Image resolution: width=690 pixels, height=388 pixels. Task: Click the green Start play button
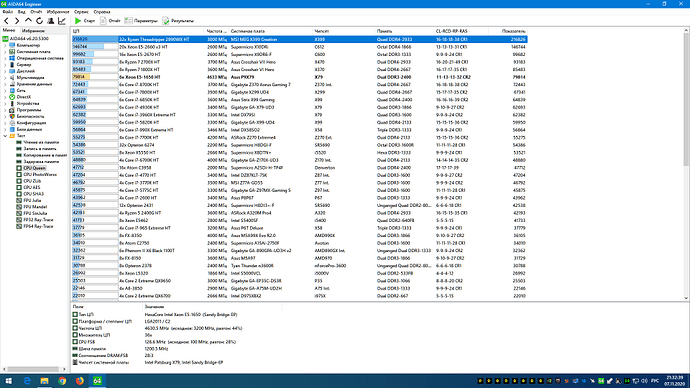coord(84,21)
